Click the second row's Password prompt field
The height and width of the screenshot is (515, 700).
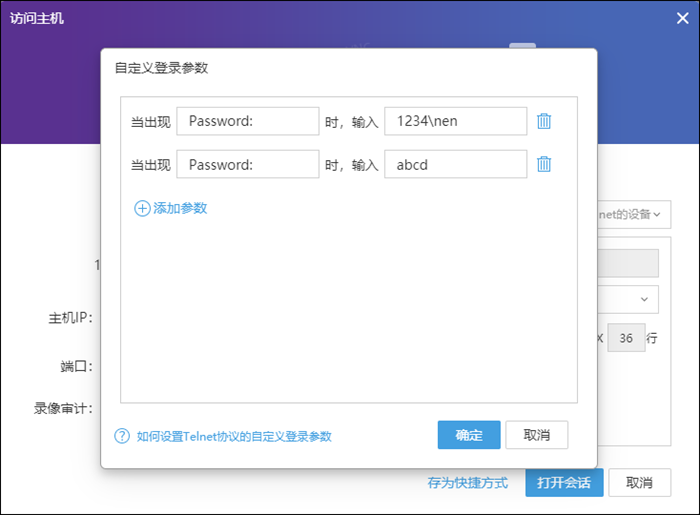click(247, 164)
